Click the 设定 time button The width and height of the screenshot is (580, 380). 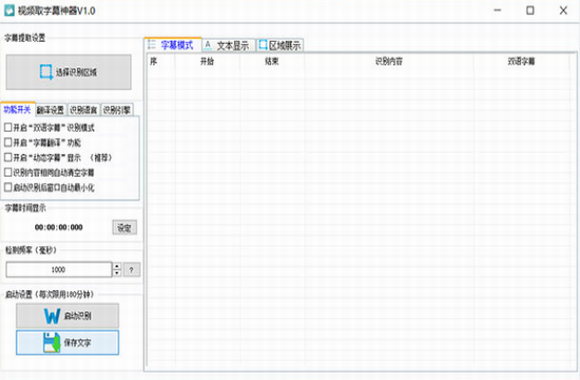(125, 228)
